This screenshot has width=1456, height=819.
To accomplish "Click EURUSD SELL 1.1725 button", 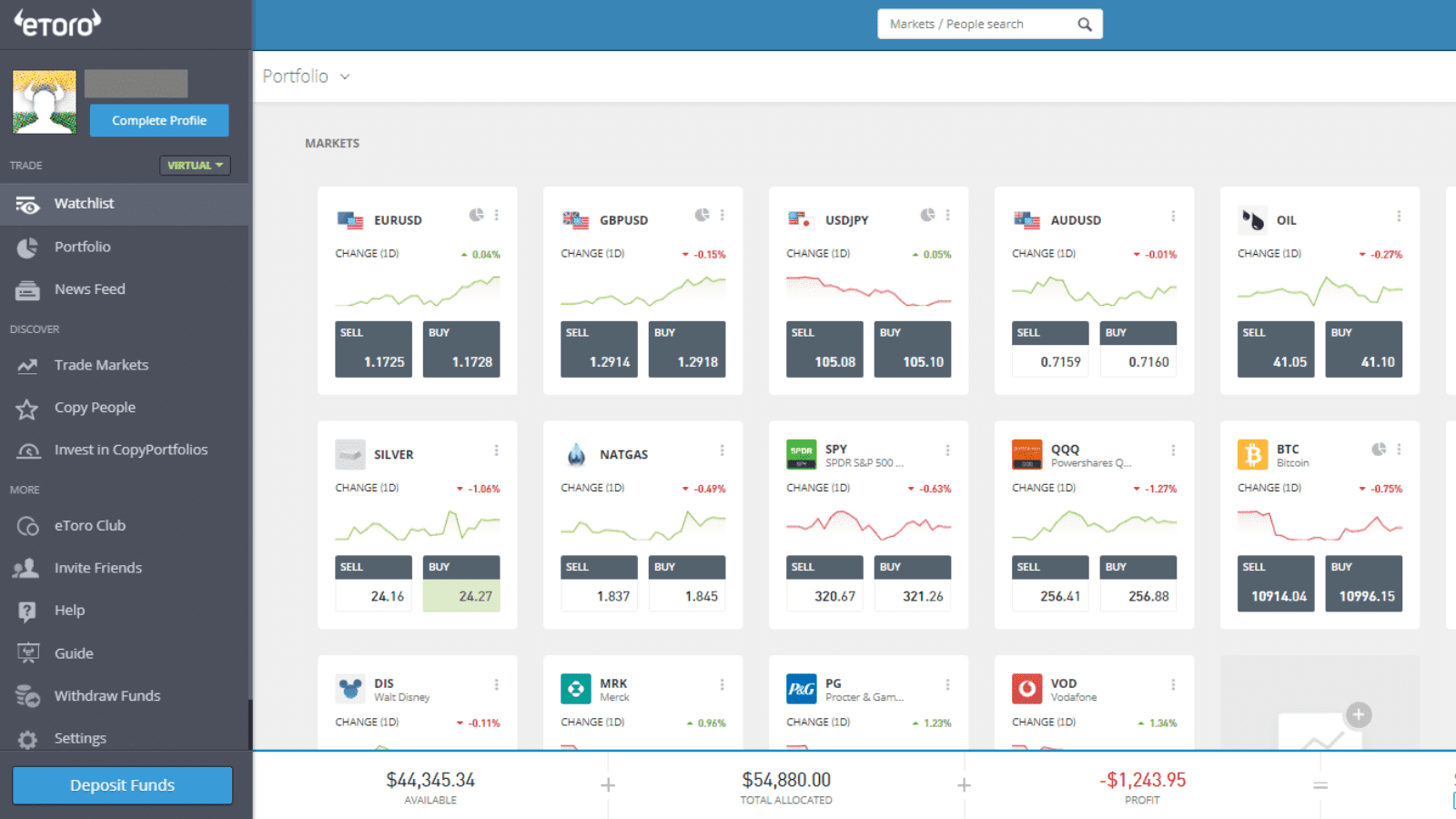I will tap(373, 349).
